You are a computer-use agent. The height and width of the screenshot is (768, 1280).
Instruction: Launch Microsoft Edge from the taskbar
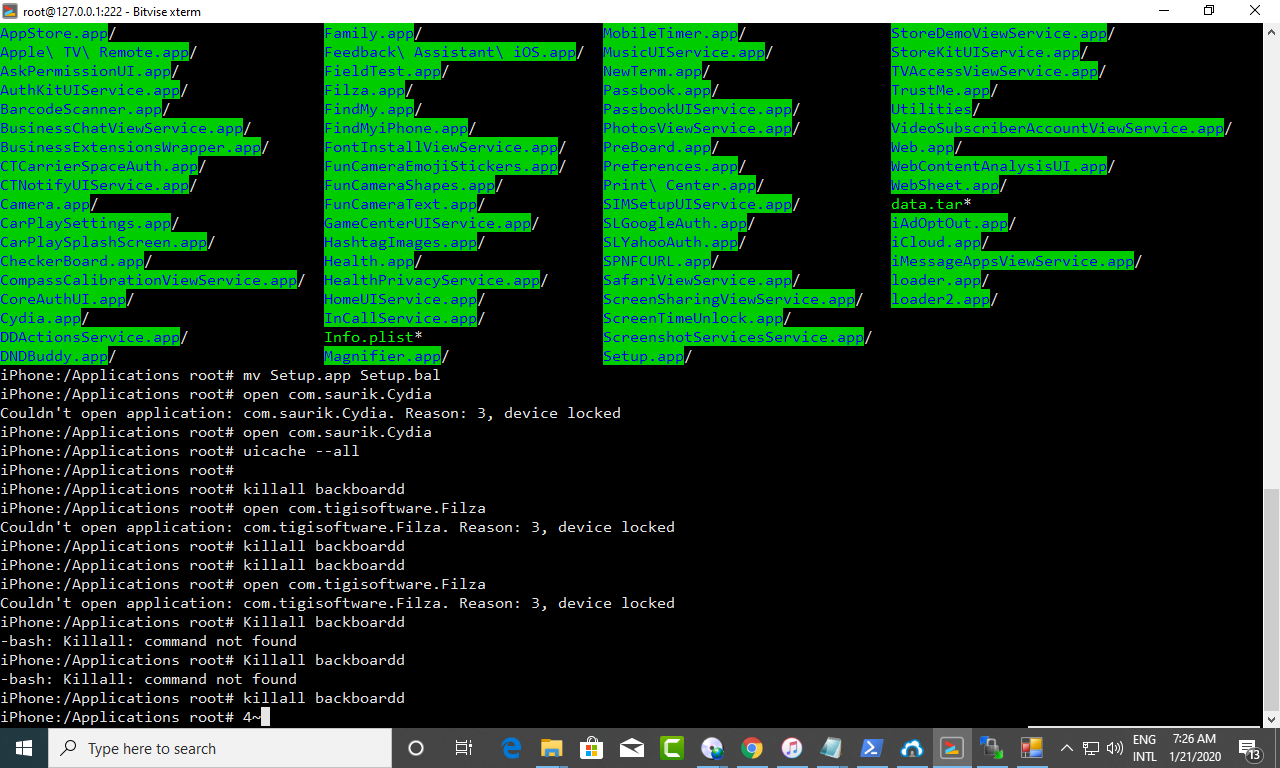pos(512,748)
